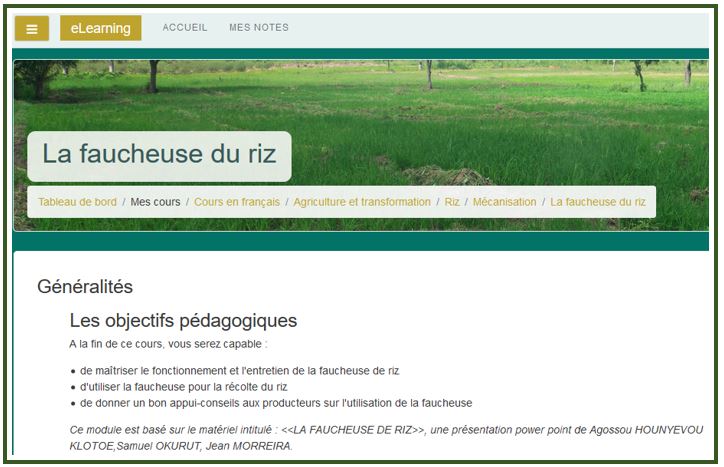Select Mes cours in the breadcrumb
The width and height of the screenshot is (724, 467).
point(155,202)
